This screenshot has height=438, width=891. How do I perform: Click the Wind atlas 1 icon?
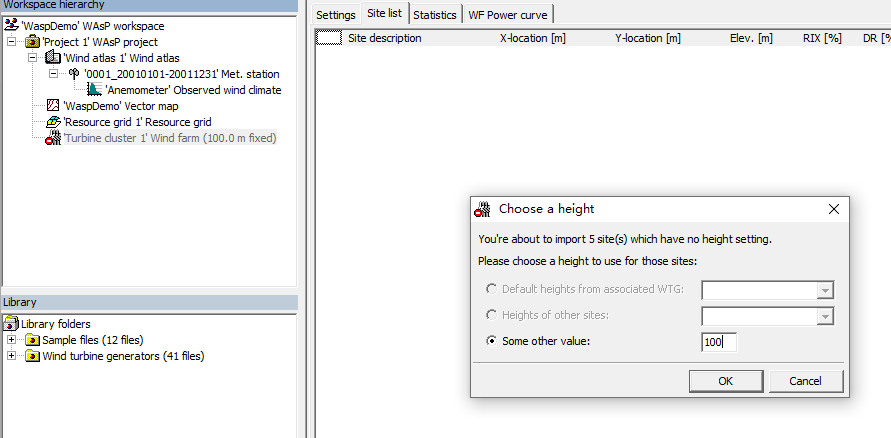pos(53,58)
